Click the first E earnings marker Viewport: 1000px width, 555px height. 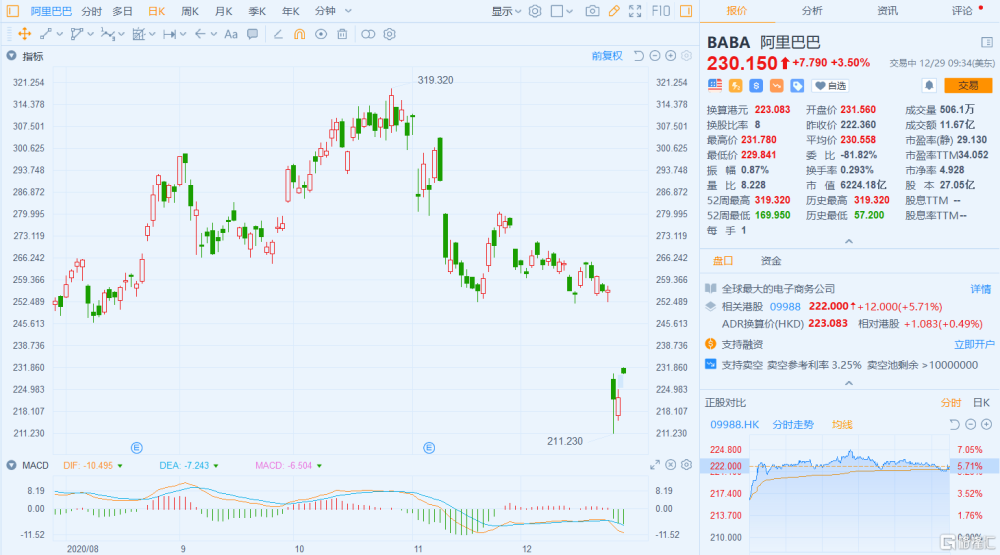(x=136, y=448)
